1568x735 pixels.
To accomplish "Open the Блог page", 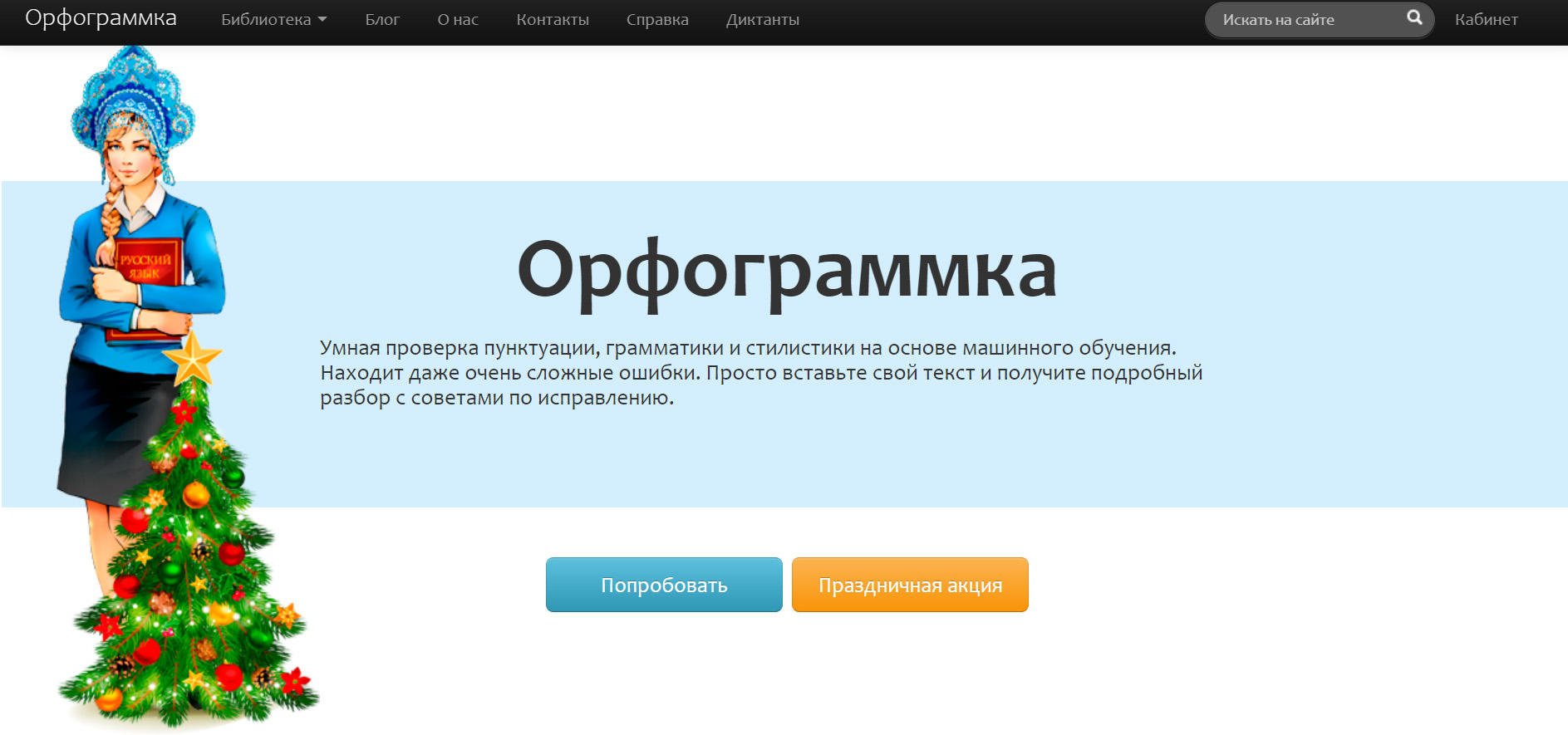I will coord(382,20).
